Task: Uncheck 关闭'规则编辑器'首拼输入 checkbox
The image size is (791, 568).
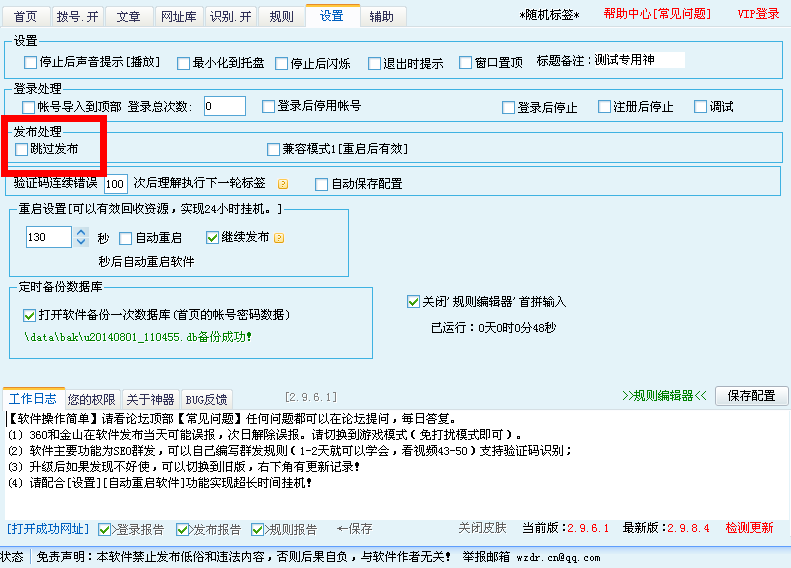Action: [x=413, y=302]
